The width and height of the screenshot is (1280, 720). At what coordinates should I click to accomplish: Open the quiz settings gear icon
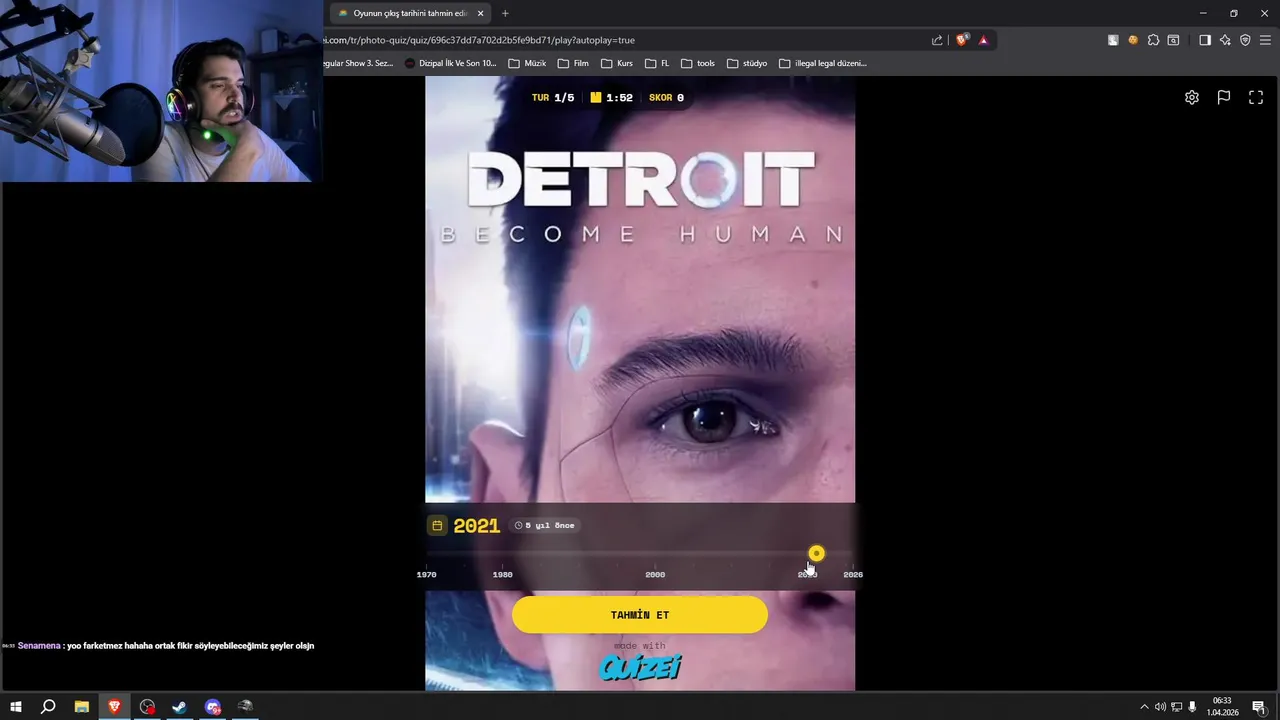point(1192,97)
